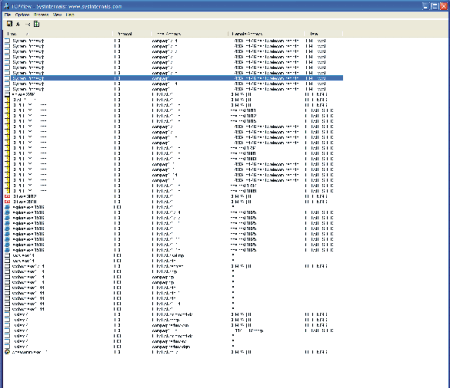Click the TCPView application icon in title bar
This screenshot has height=388, width=450.
point(6,6)
